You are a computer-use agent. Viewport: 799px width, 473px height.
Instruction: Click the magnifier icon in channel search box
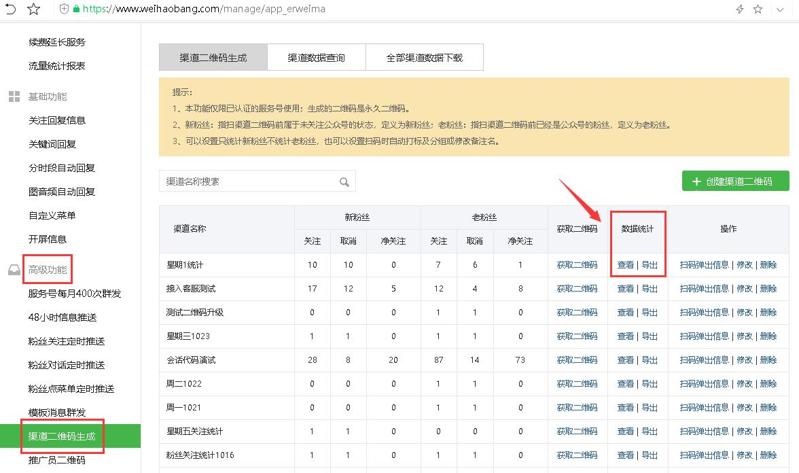pyautogui.click(x=344, y=182)
